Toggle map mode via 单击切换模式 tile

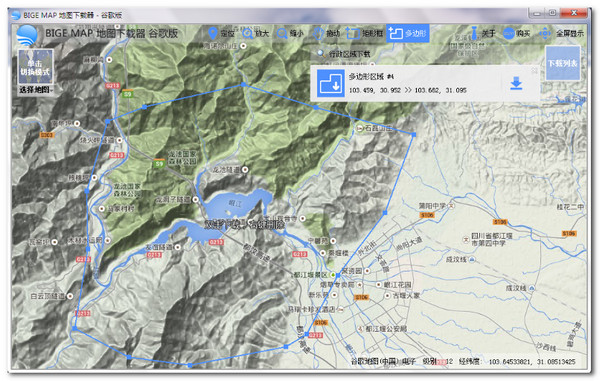pos(35,67)
